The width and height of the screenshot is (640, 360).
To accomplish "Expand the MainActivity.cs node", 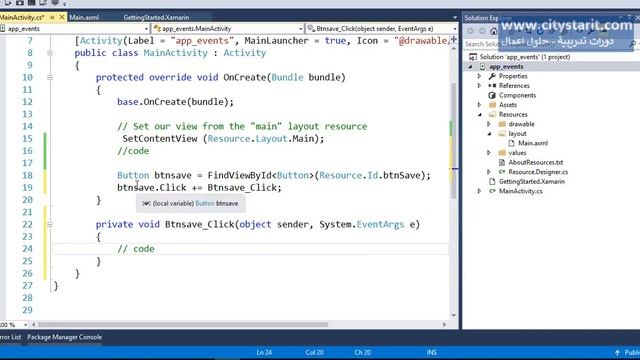I will point(480,191).
